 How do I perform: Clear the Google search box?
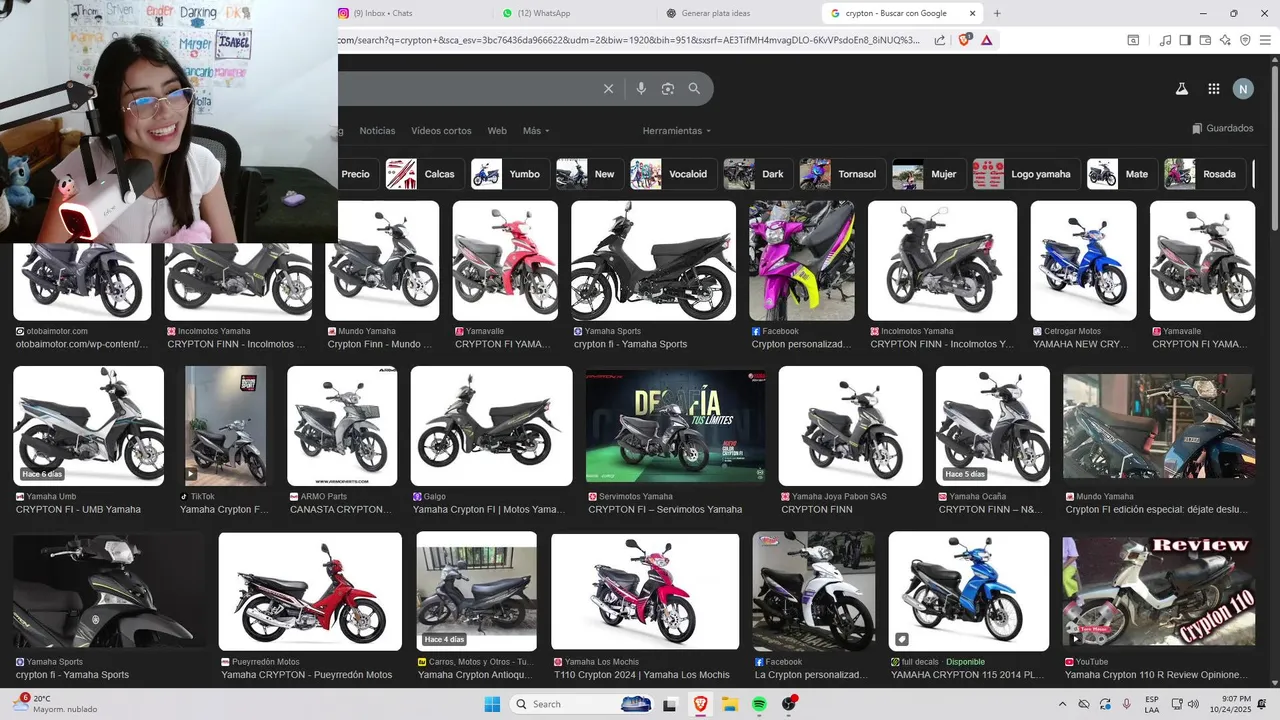pos(608,89)
